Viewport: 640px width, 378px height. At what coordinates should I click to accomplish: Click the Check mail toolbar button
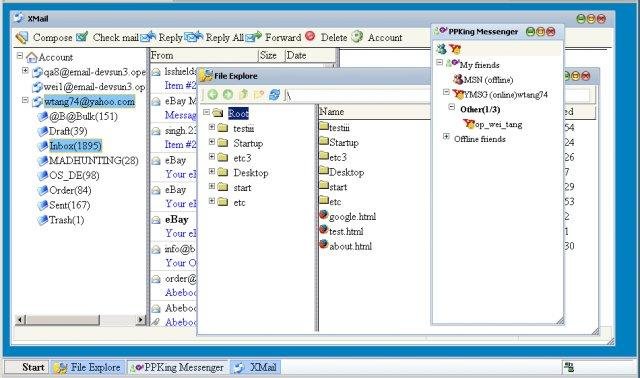click(108, 37)
